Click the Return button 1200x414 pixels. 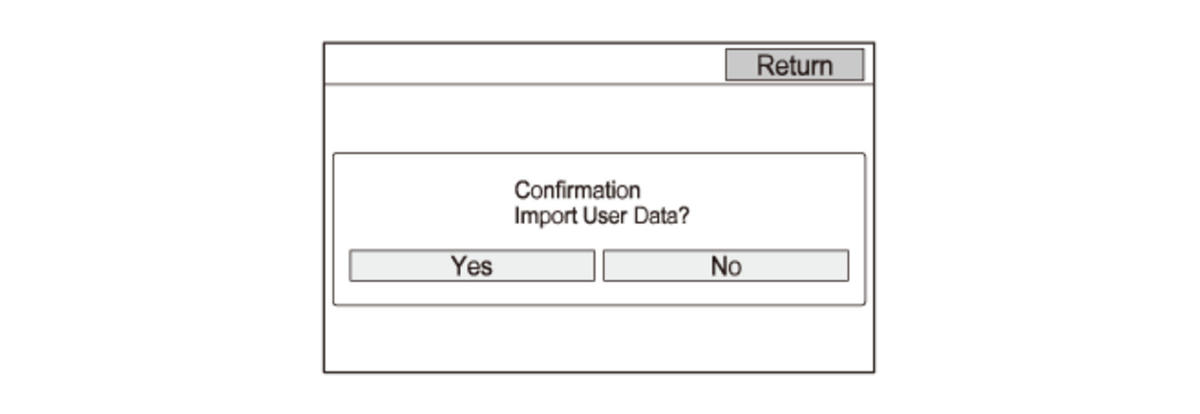click(x=794, y=65)
